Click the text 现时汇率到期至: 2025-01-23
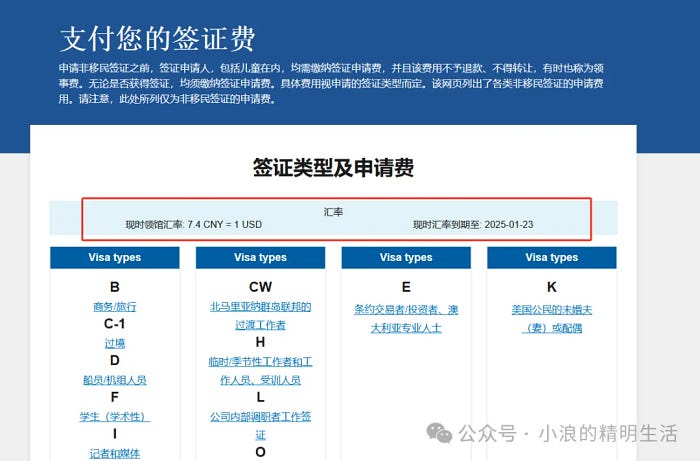The width and height of the screenshot is (700, 461). click(473, 224)
